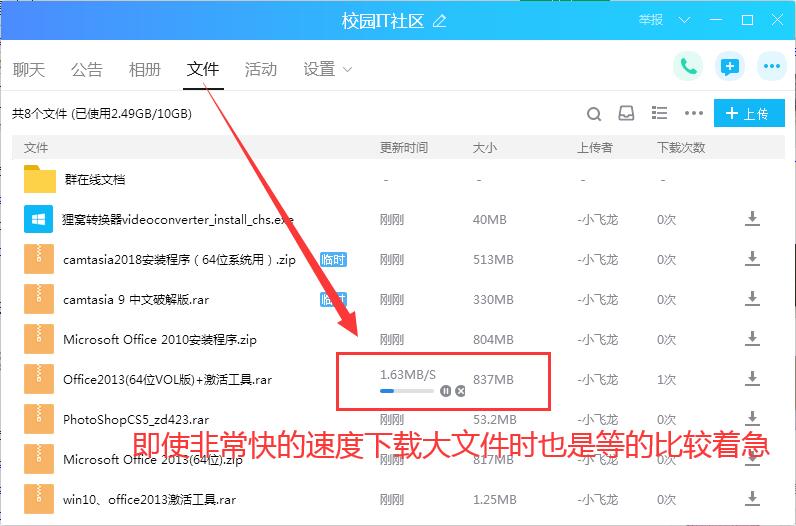Open the 群在线文档 folder
This screenshot has height=526, width=796.
pos(94,179)
